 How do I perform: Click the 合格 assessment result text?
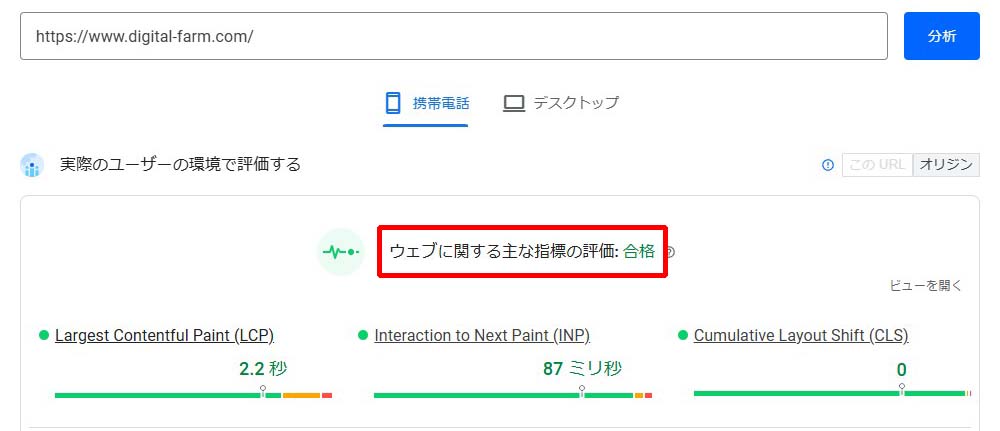click(x=639, y=252)
